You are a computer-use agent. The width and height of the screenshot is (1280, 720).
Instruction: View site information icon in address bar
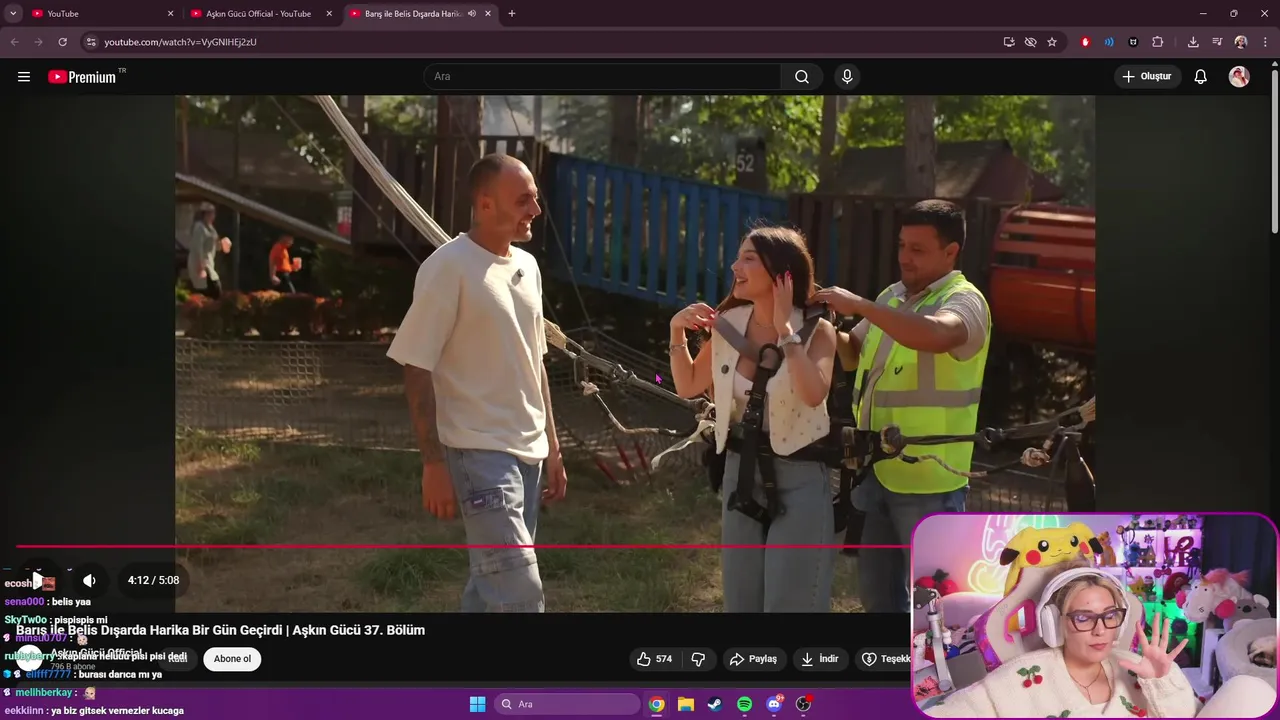pyautogui.click(x=91, y=42)
